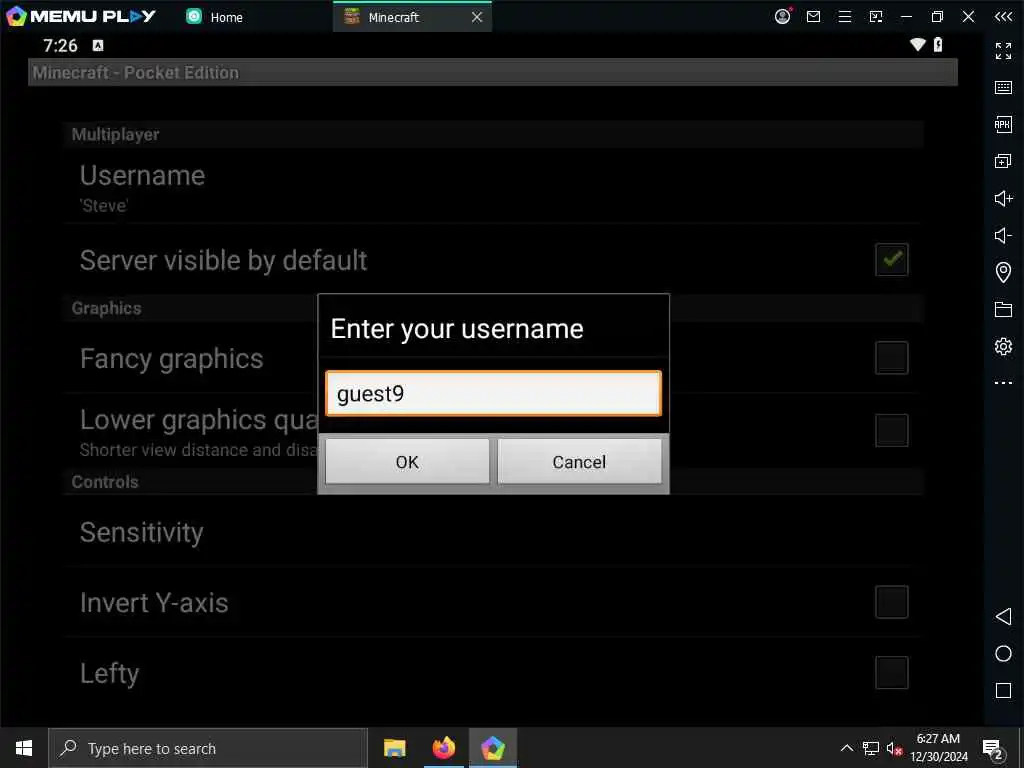Image resolution: width=1024 pixels, height=768 pixels.
Task: Open File Explorer from the taskbar
Action: click(x=394, y=748)
